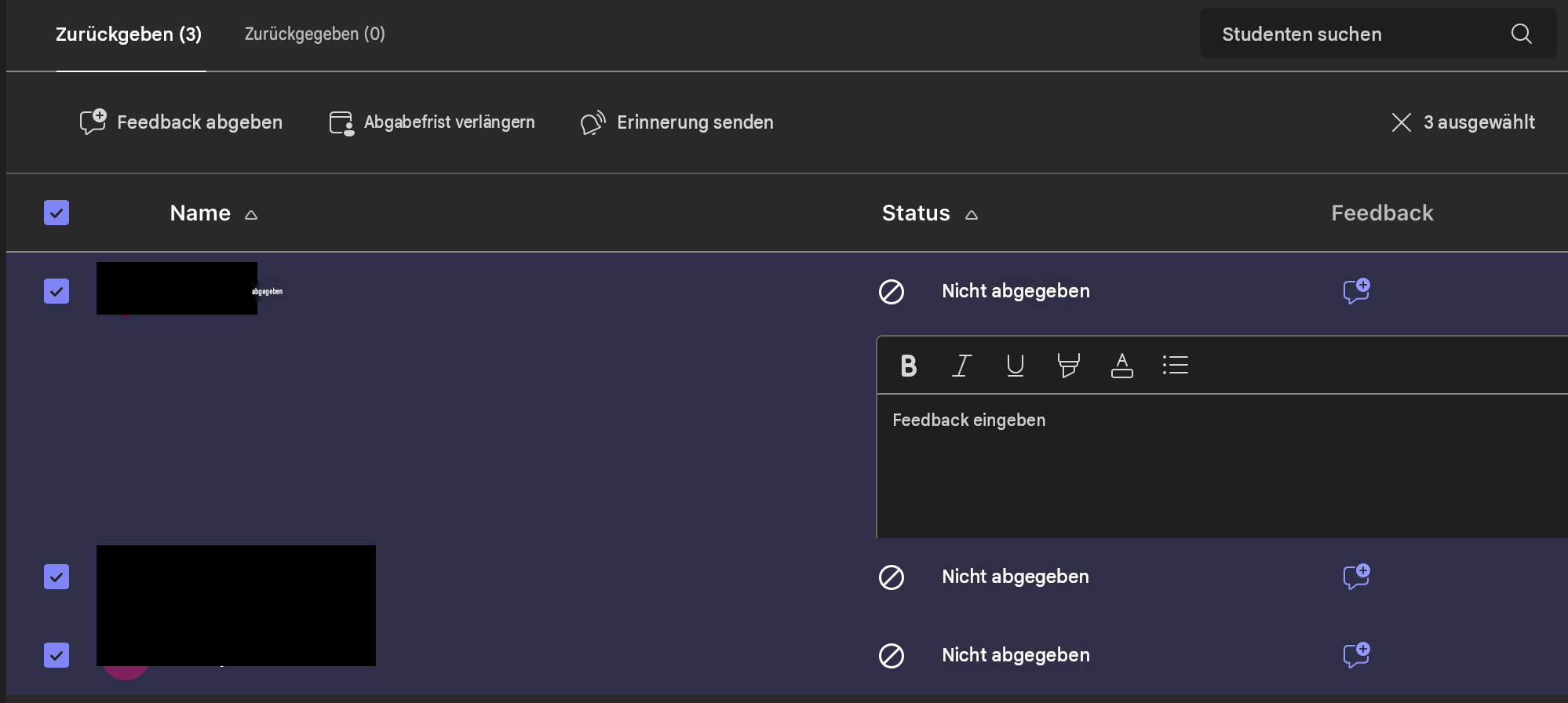
Task: Apply italic formatting in feedback editor
Action: (961, 366)
